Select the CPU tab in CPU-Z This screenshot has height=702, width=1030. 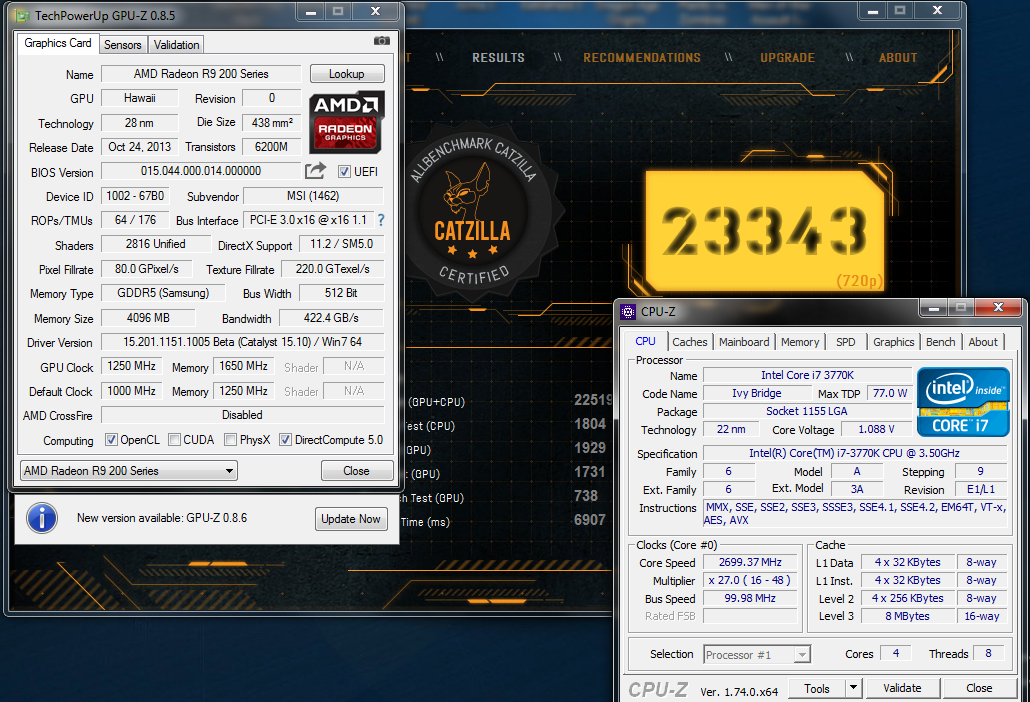645,341
